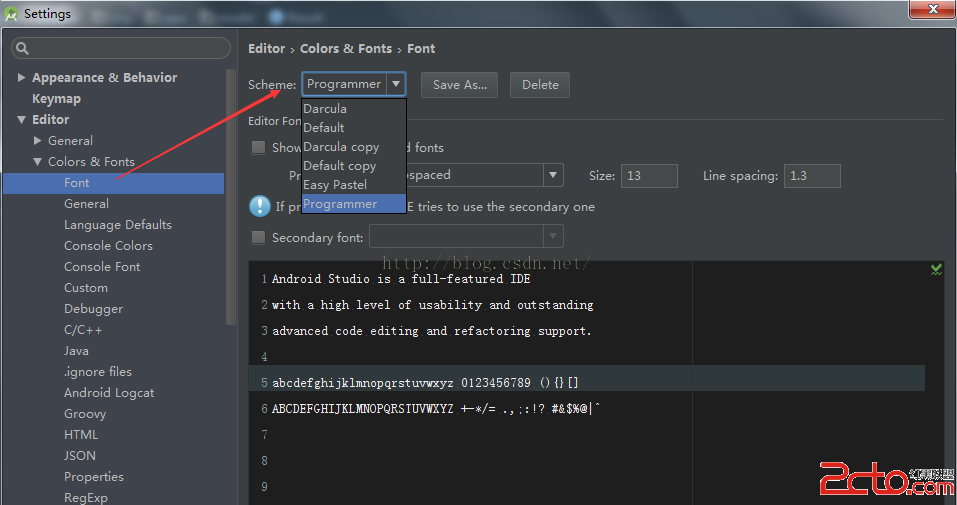Click the Save As... button

pos(459,85)
